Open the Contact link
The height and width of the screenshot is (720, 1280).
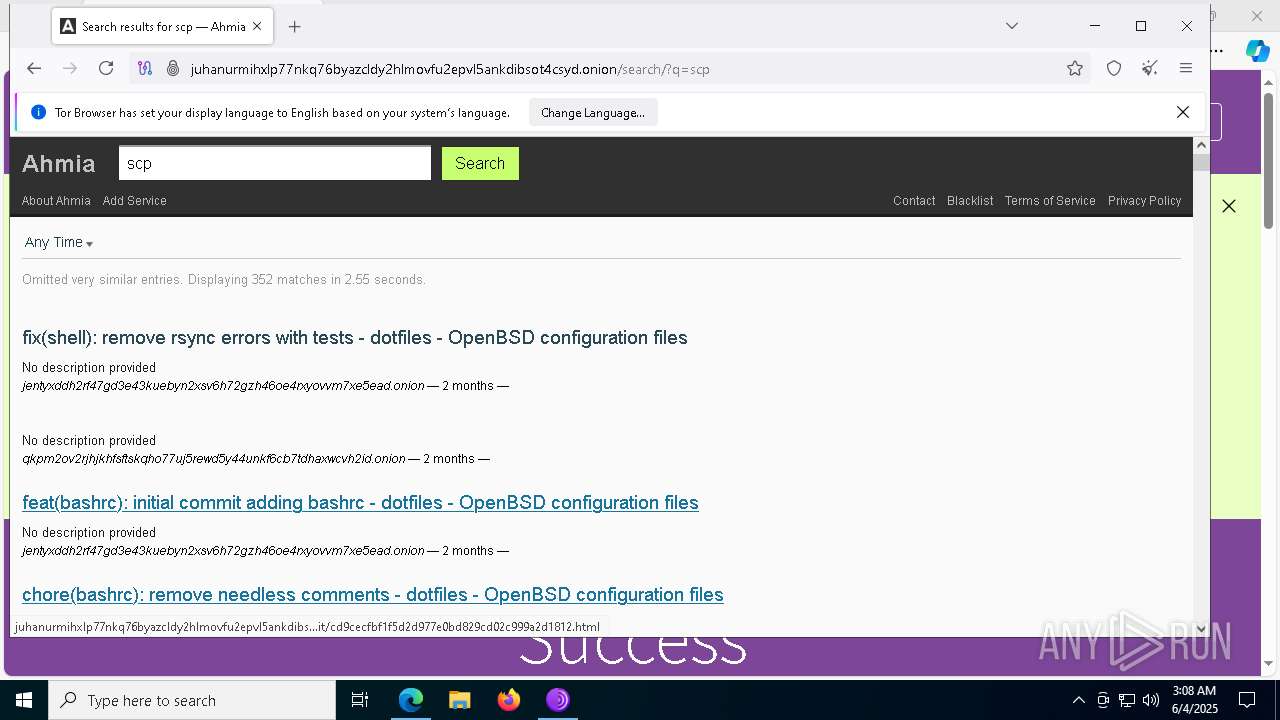914,201
